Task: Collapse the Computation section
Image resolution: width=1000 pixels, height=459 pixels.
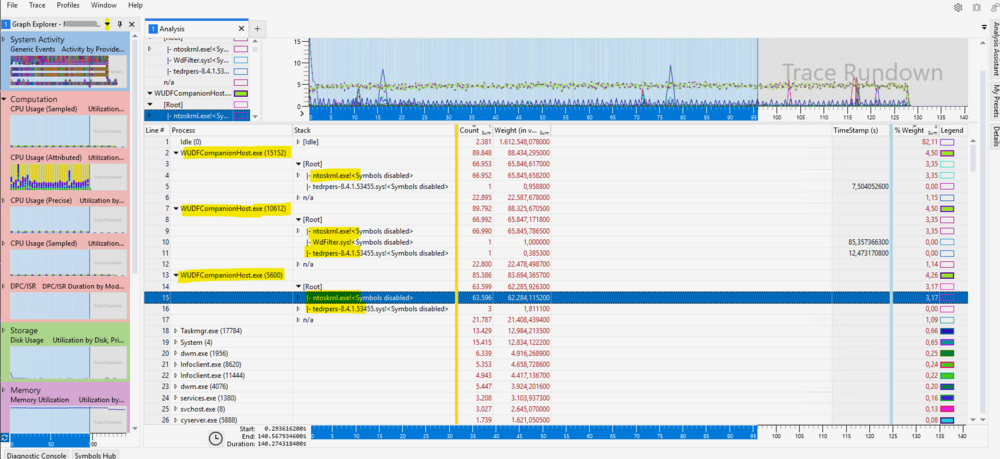Action: pos(4,99)
